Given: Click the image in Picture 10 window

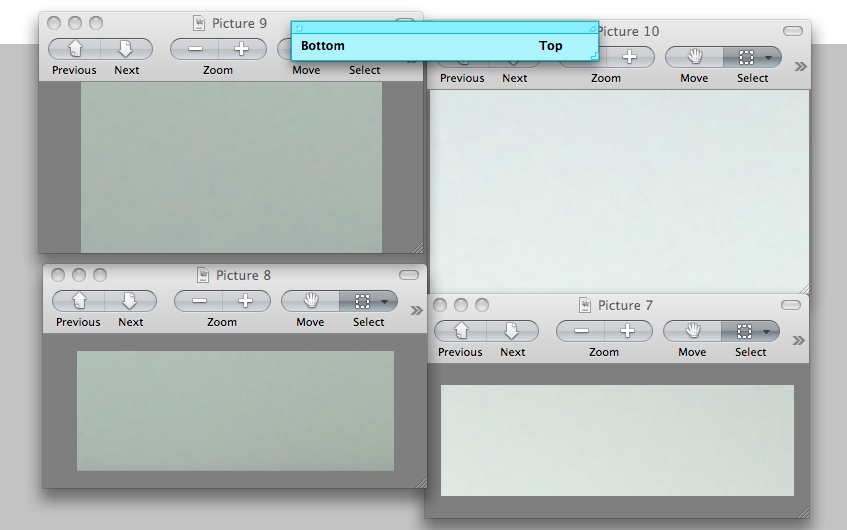Looking at the screenshot, I should (x=620, y=192).
